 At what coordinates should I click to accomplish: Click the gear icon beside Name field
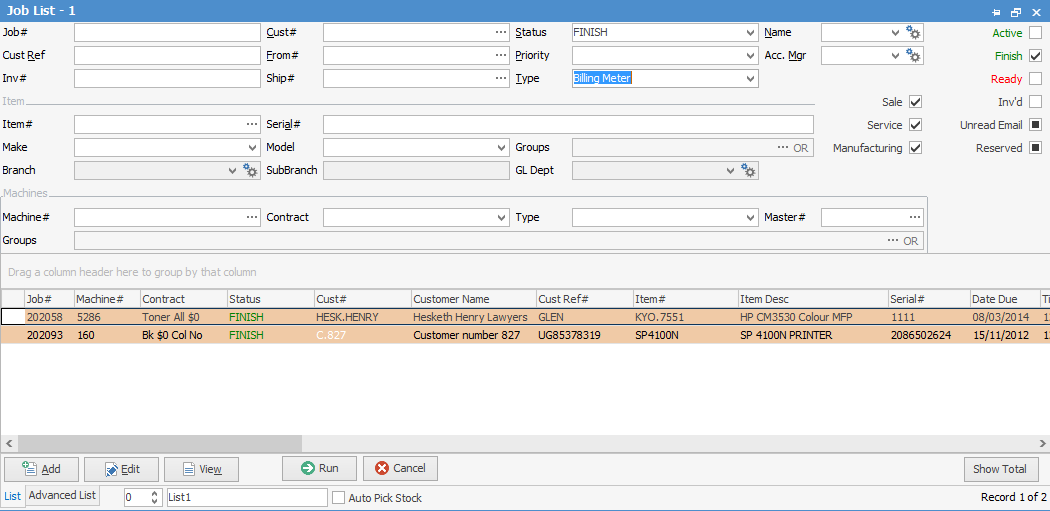913,33
